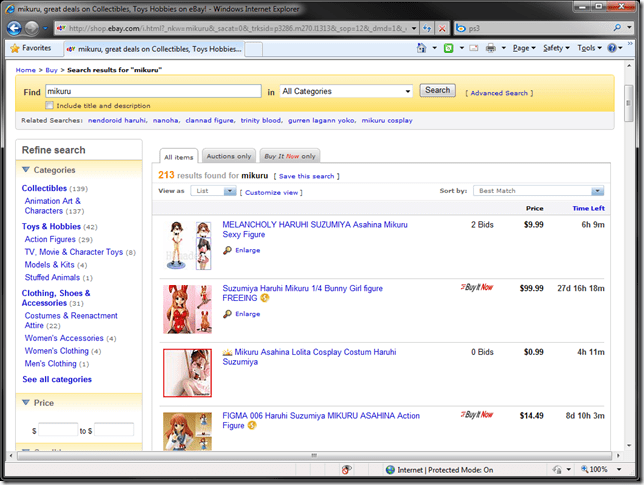Click the Stop loading icon
The height and width of the screenshot is (485, 644).
[442, 28]
